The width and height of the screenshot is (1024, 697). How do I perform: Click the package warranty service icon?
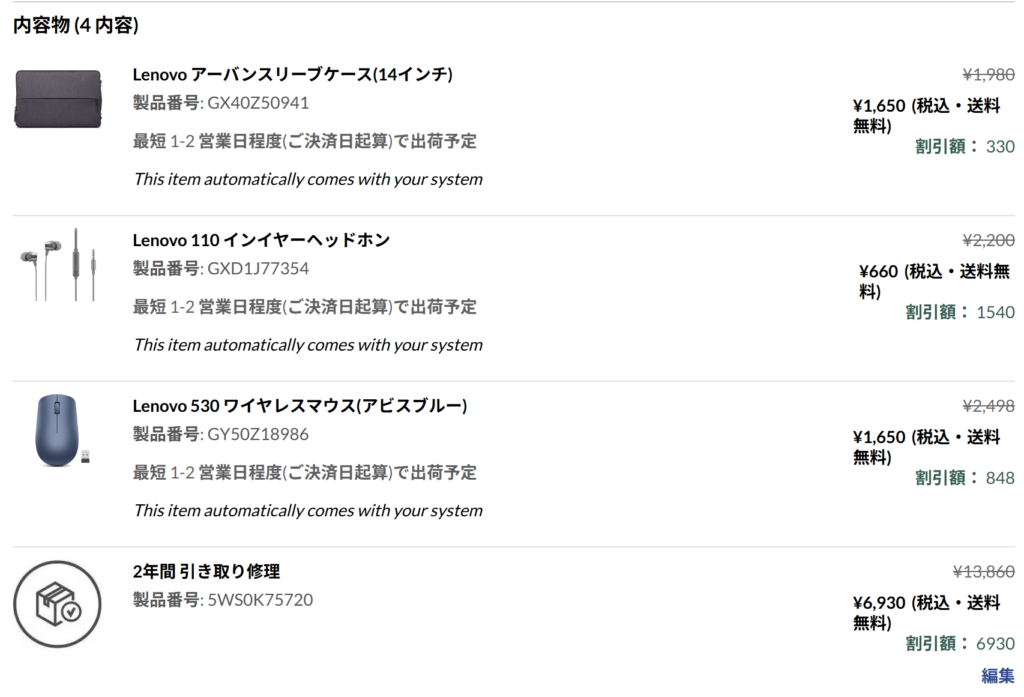coord(57,604)
